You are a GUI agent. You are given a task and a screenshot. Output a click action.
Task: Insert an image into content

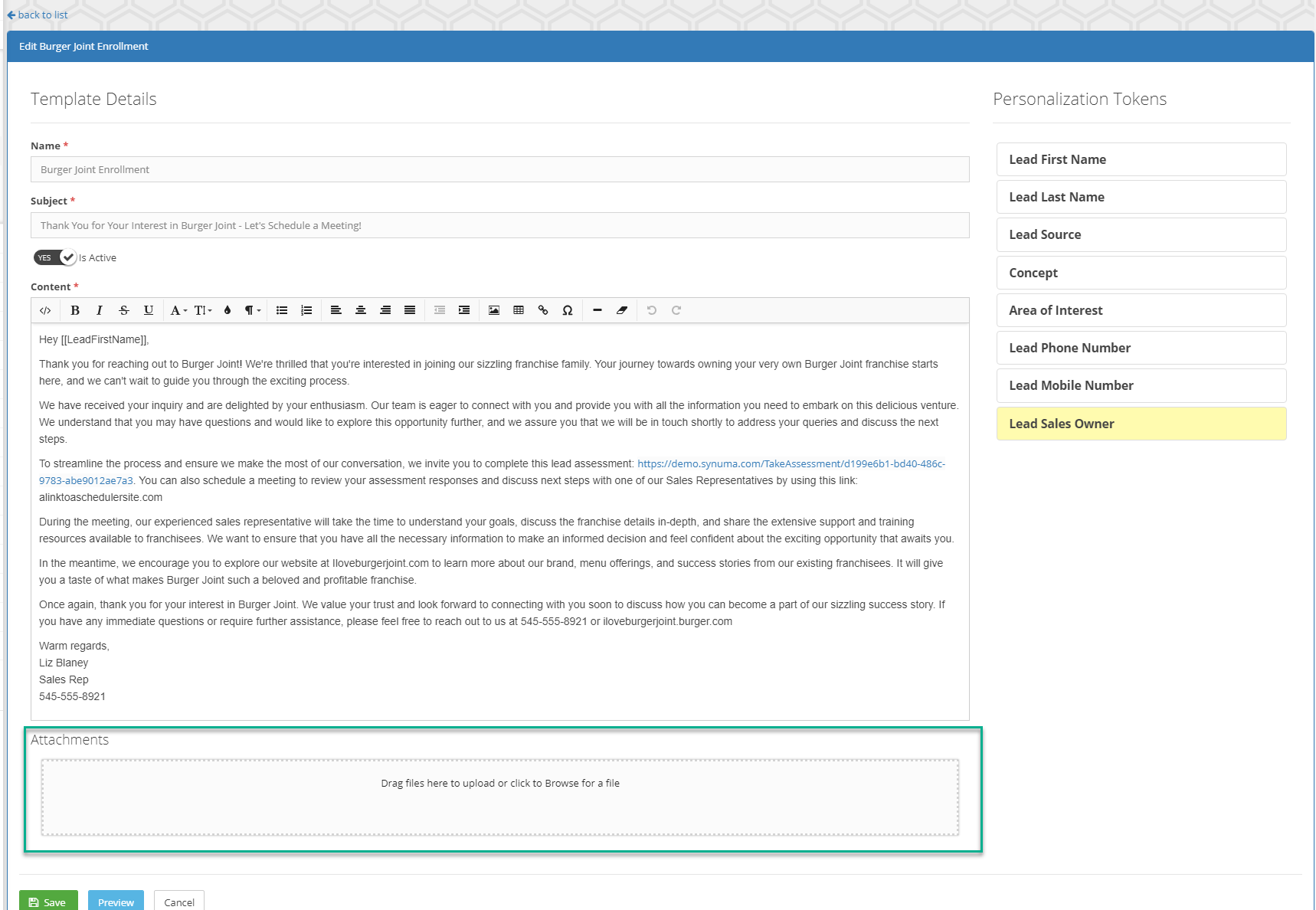pos(494,310)
